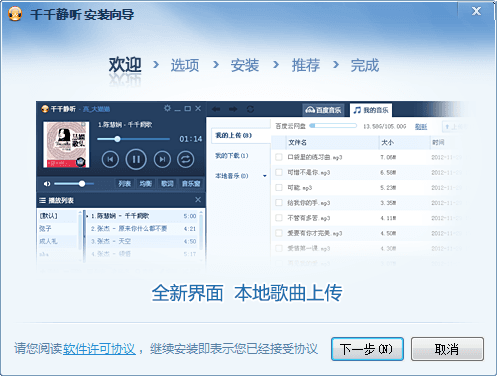Select playlist track 2.张杰 - 原来你什么都不要
Viewport: 497px width, 376px height.
tap(143, 229)
